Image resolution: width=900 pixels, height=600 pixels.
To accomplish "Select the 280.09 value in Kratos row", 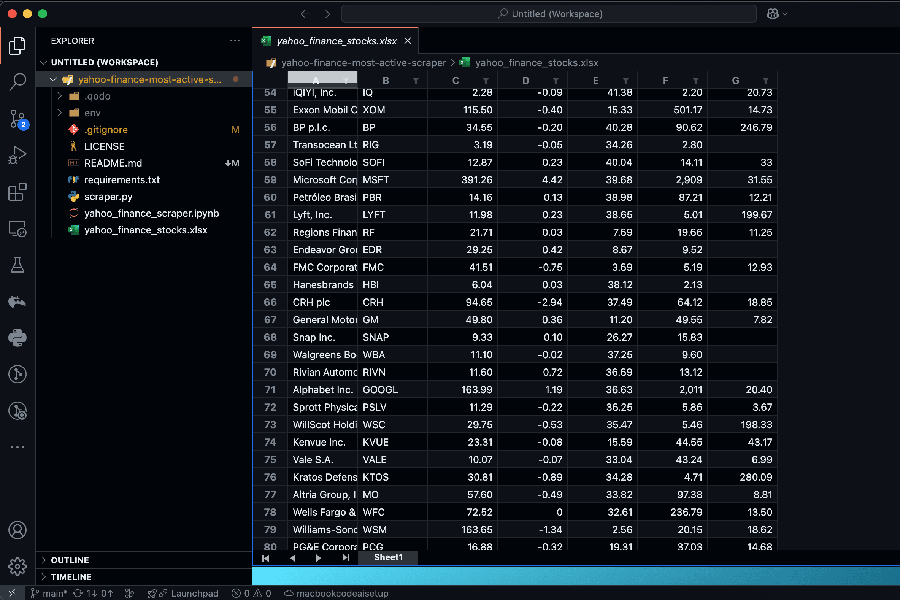I will coord(743,477).
